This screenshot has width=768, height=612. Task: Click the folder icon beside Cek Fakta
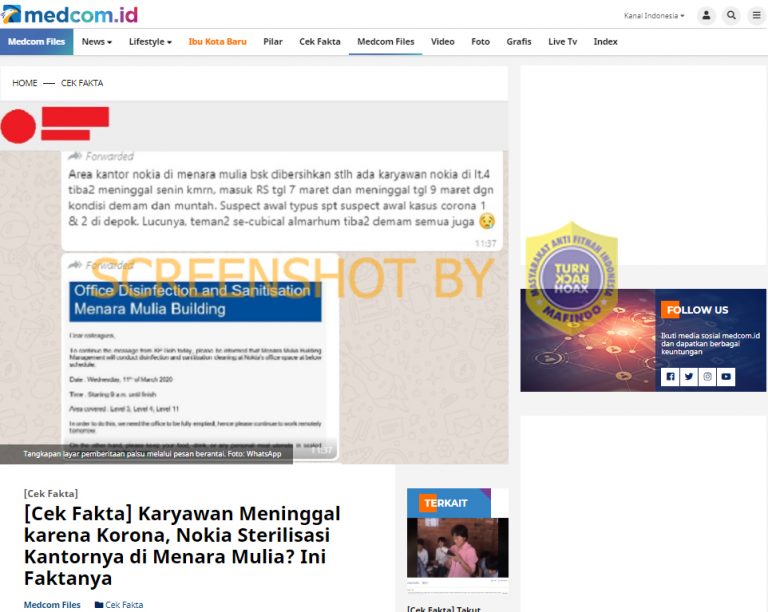click(x=99, y=605)
